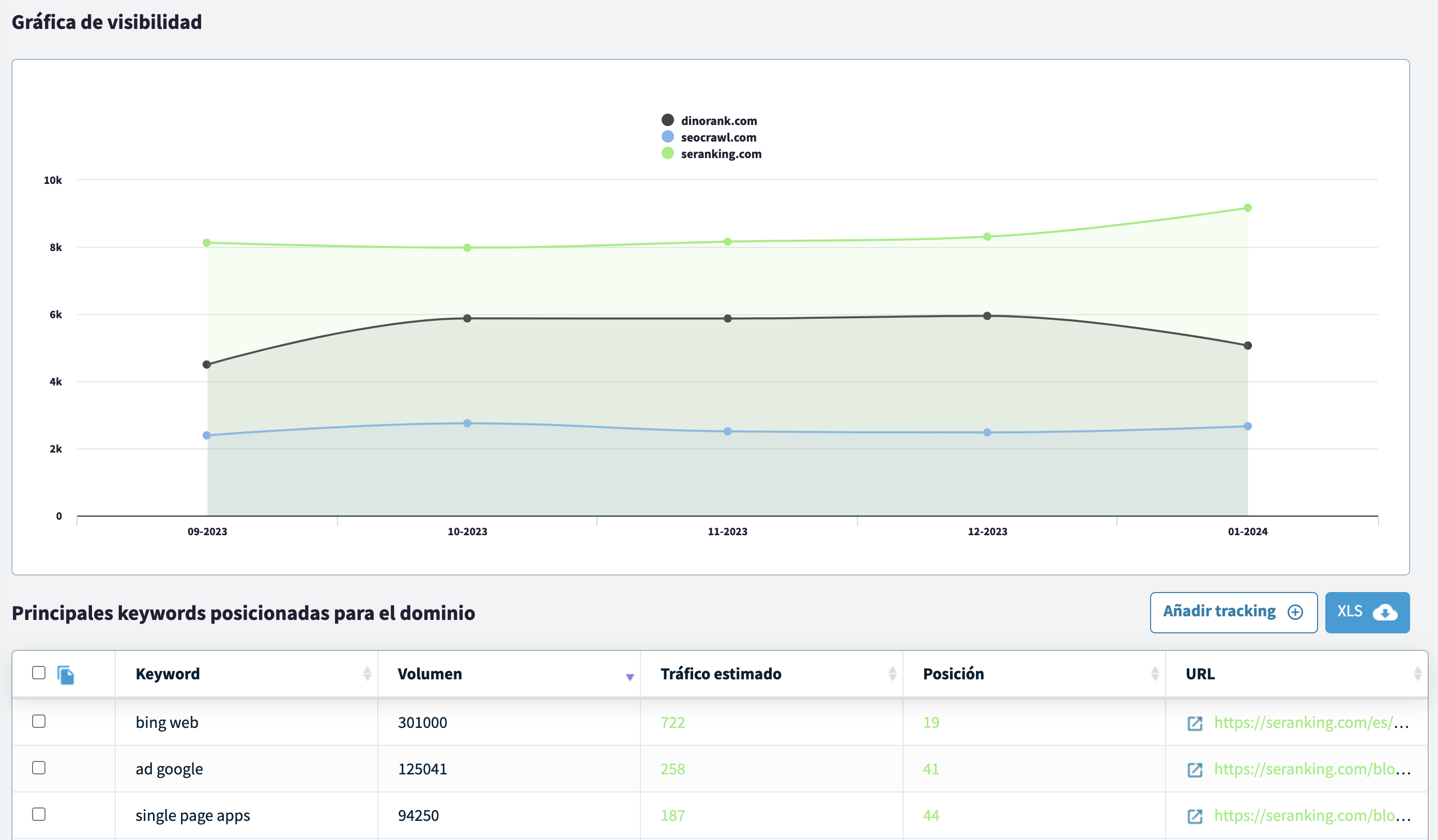Toggle seocrawl.com legend dot in chart
This screenshot has height=840, width=1438.
click(x=667, y=137)
